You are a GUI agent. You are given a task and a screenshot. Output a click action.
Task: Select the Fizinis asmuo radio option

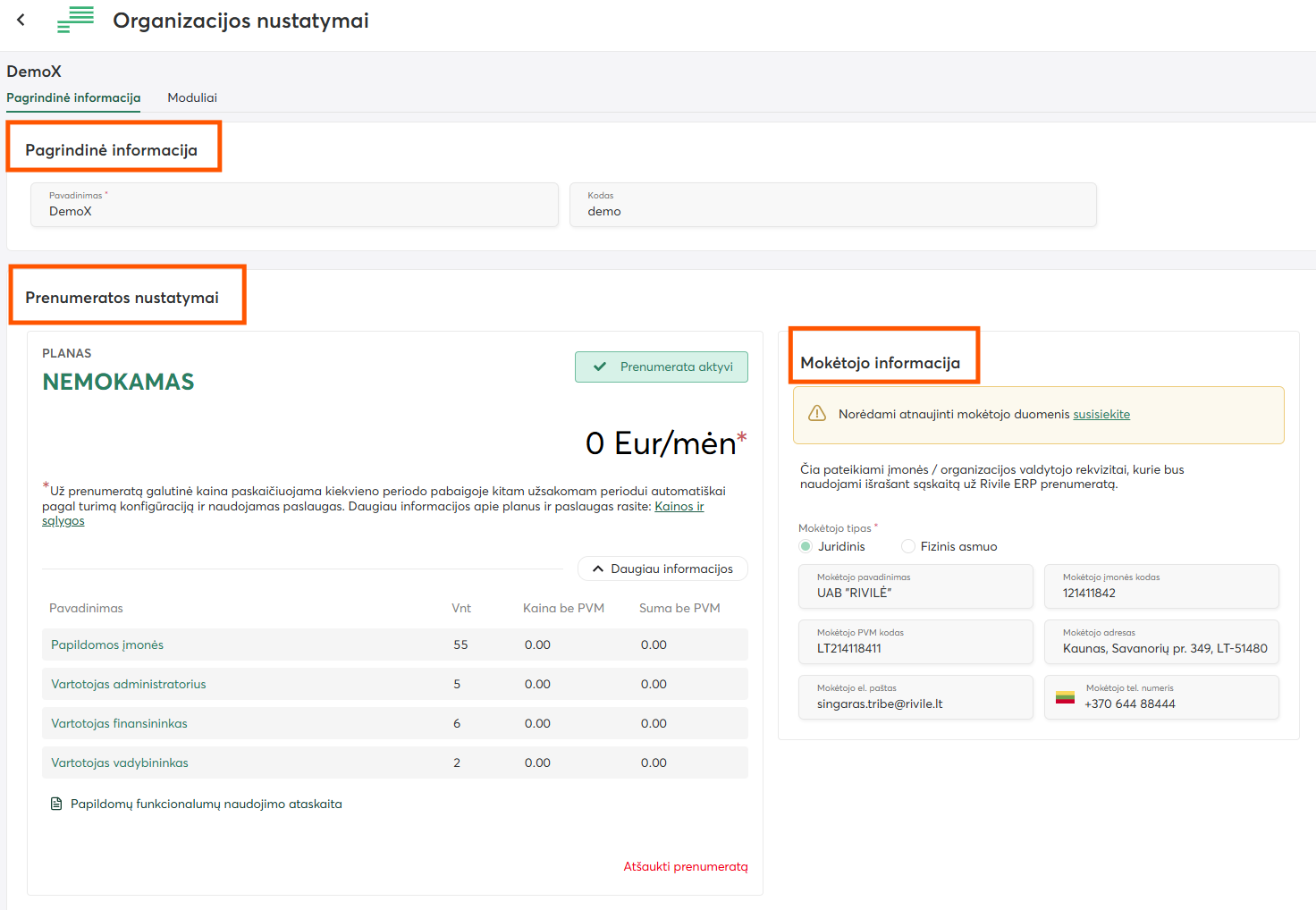click(908, 546)
